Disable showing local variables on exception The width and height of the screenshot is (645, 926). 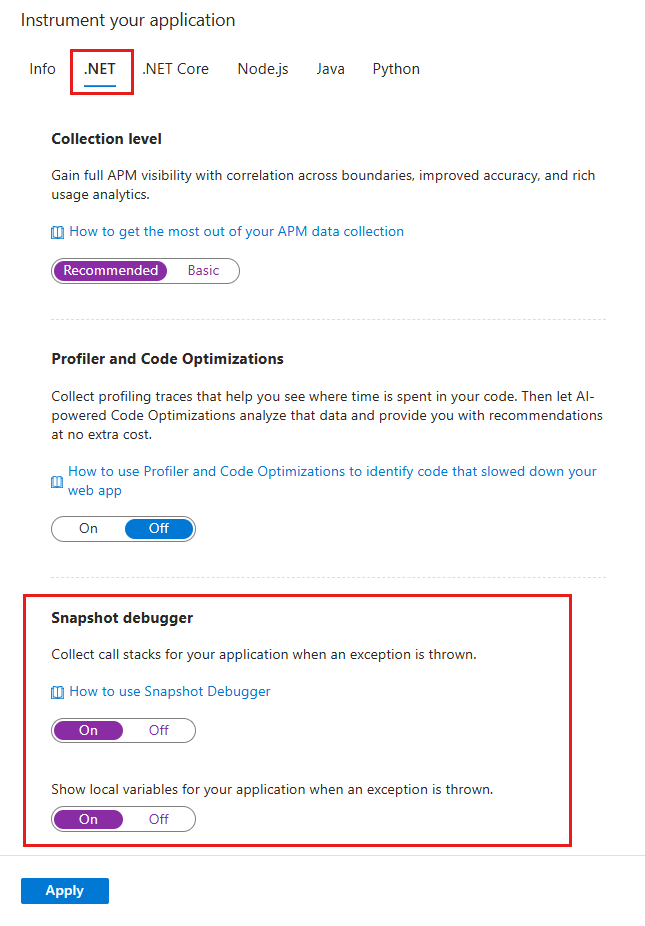[159, 818]
